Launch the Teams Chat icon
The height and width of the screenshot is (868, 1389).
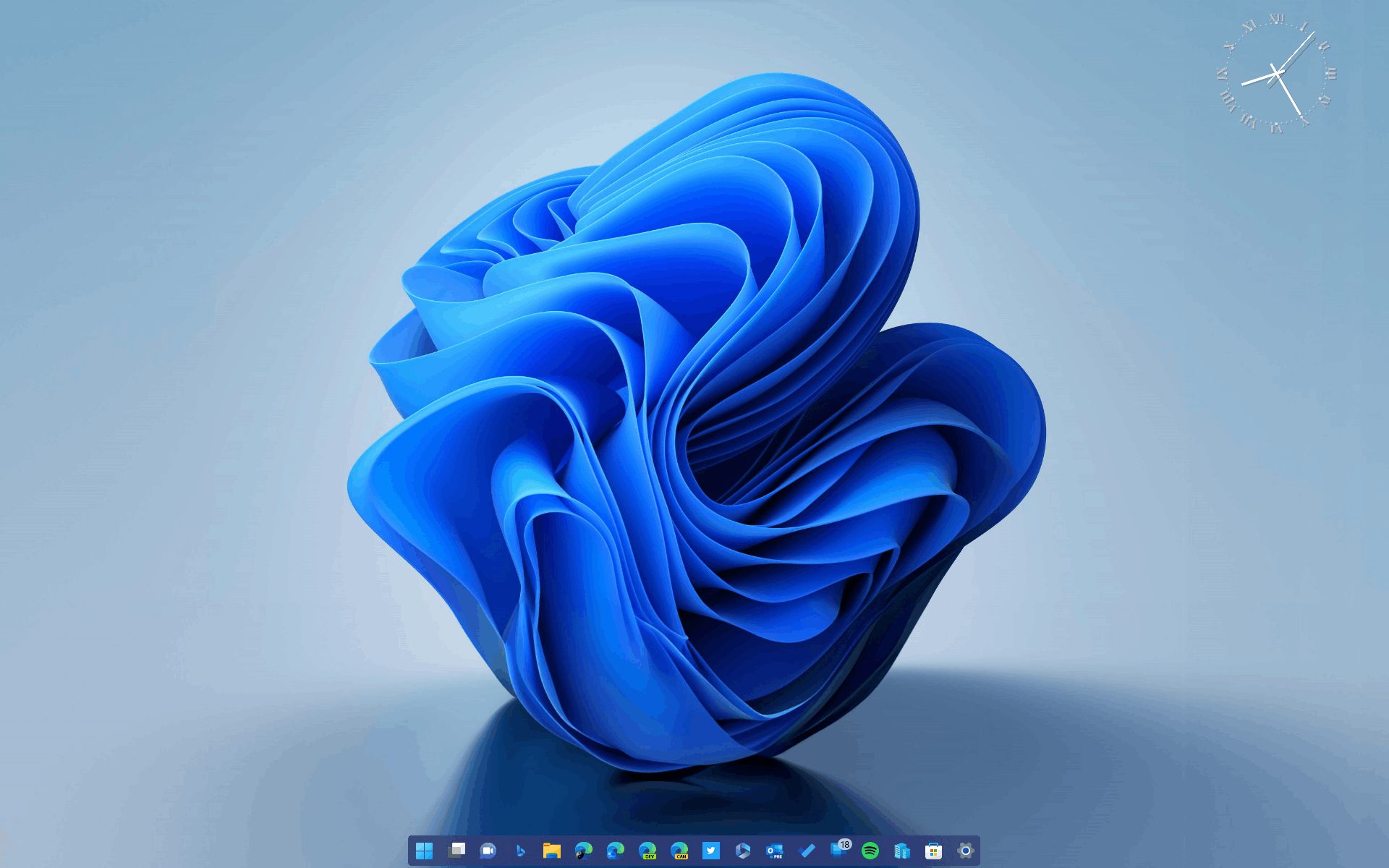(x=488, y=851)
